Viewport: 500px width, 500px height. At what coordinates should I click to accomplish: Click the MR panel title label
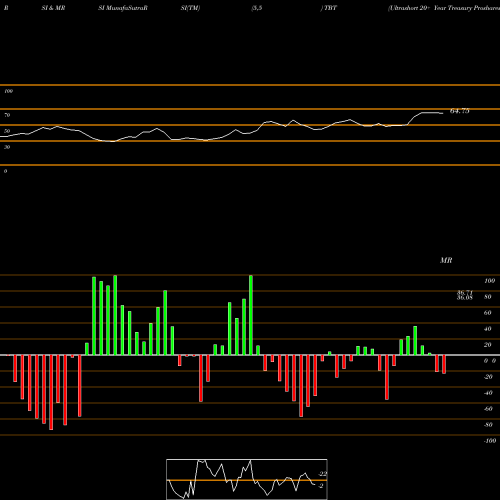(x=446, y=260)
